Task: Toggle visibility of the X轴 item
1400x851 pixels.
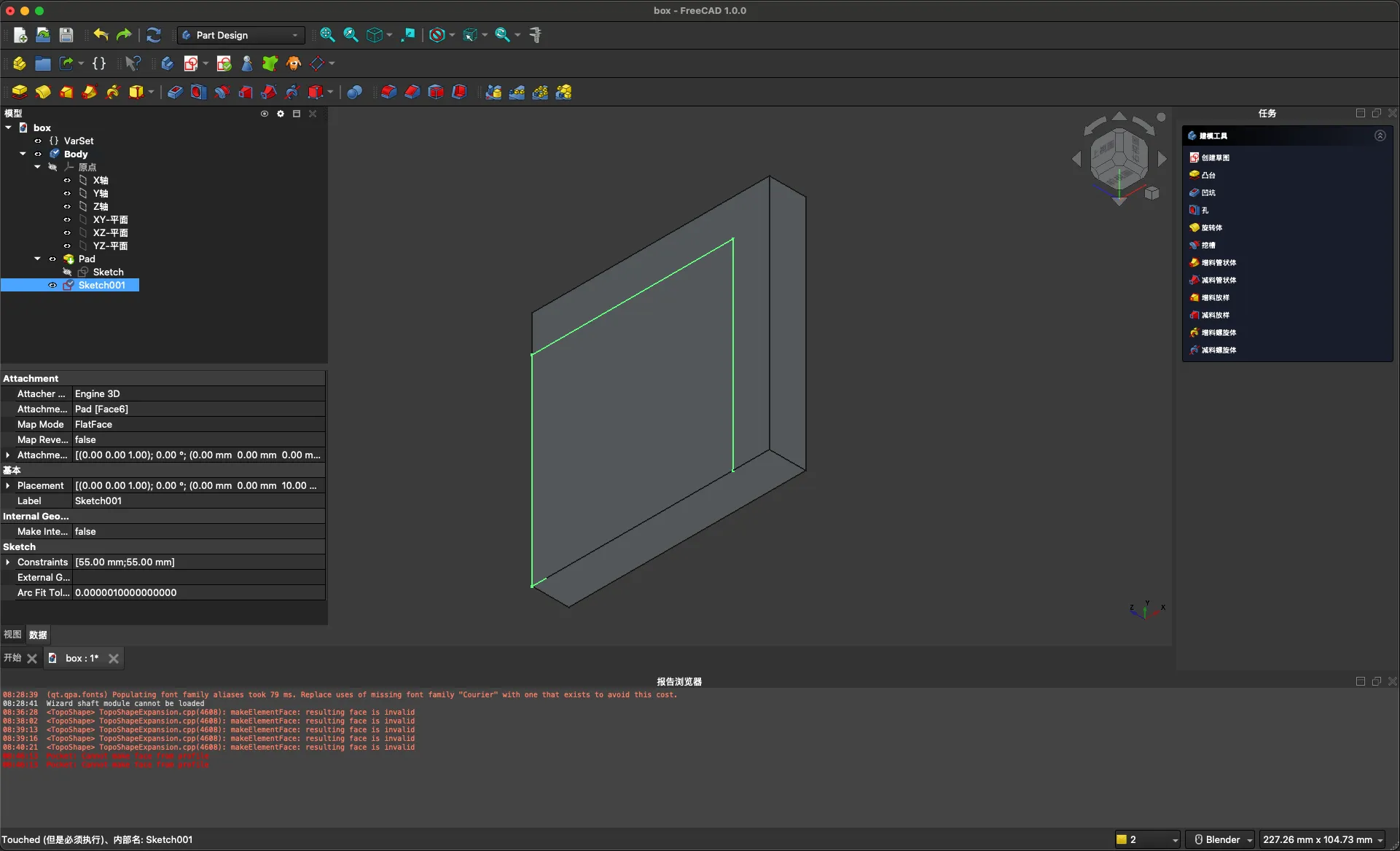Action: [x=67, y=180]
